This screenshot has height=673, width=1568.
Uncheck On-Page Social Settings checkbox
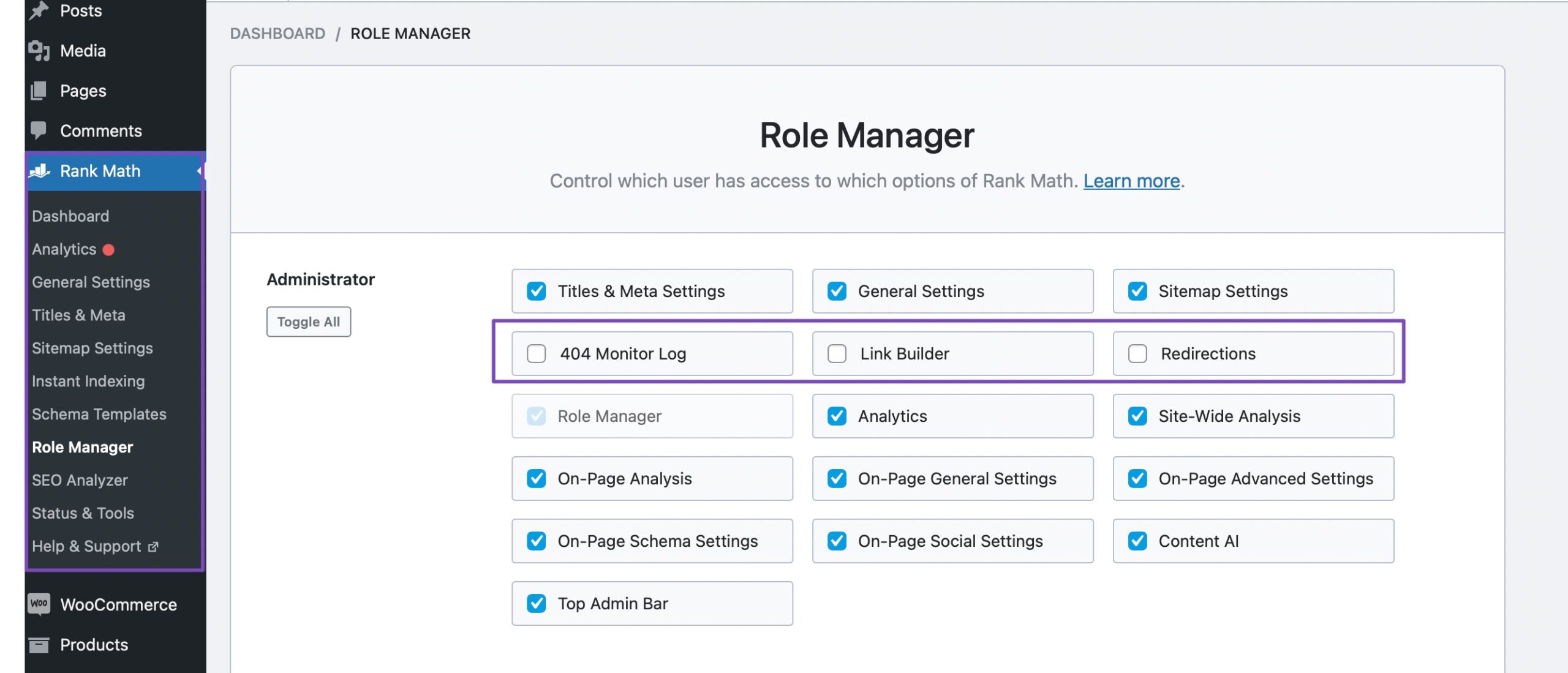(x=837, y=541)
